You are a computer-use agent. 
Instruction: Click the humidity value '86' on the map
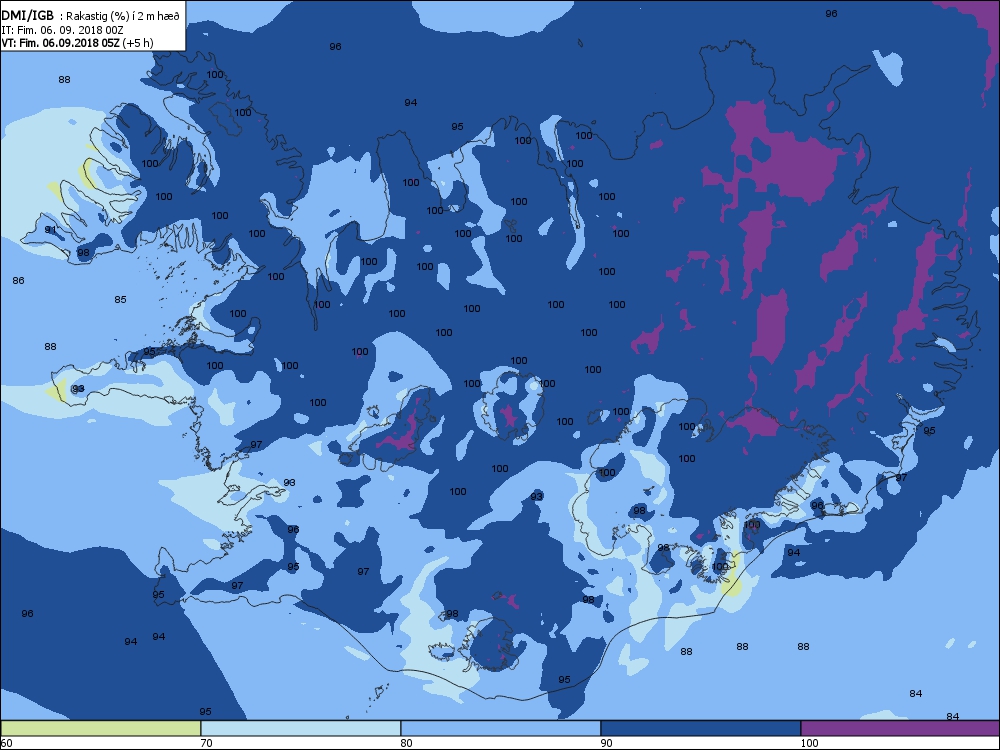point(18,281)
